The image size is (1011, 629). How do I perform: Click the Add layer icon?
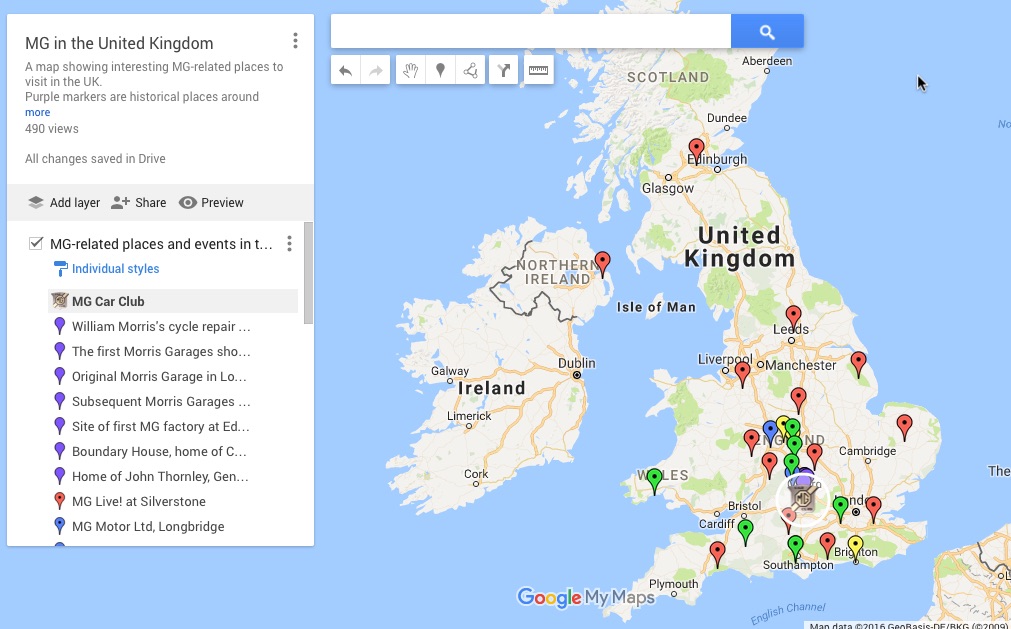(x=35, y=202)
